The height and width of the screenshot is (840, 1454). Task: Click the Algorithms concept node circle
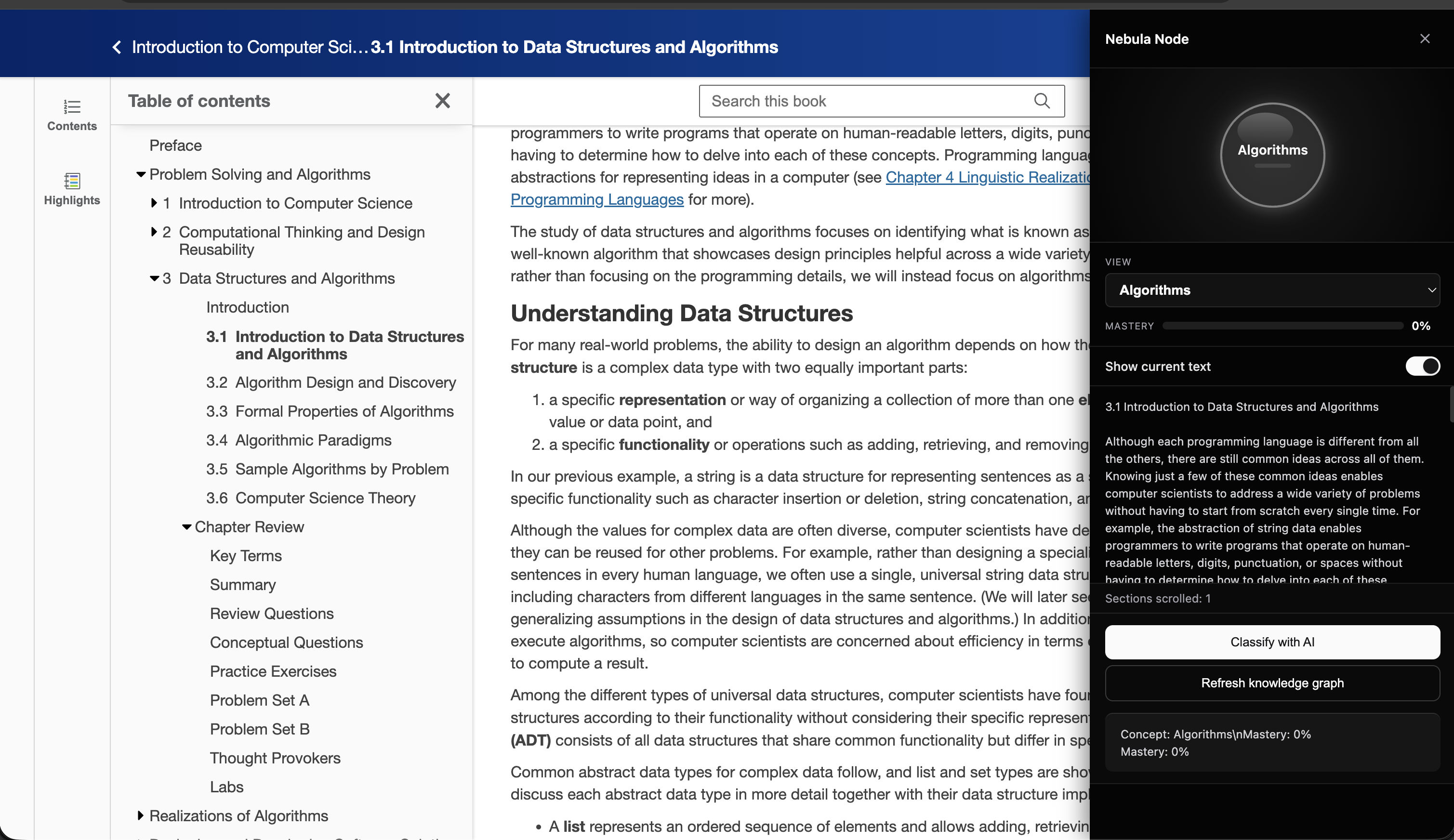coord(1272,155)
